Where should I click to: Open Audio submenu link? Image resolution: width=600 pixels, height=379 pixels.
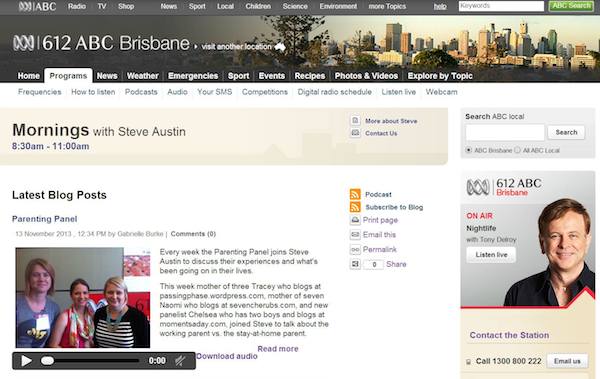tap(177, 92)
